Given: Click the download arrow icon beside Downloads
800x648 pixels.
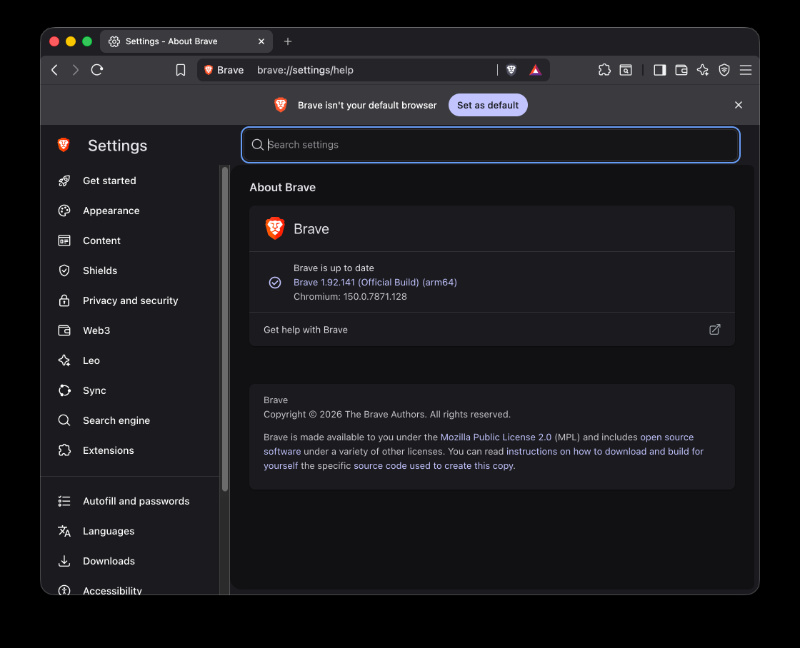Looking at the screenshot, I should (64, 561).
